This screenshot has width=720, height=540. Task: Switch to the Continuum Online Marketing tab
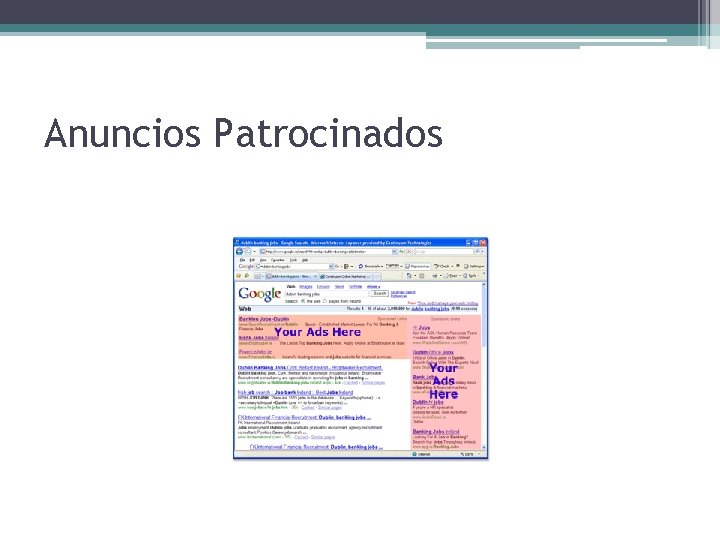tap(346, 276)
